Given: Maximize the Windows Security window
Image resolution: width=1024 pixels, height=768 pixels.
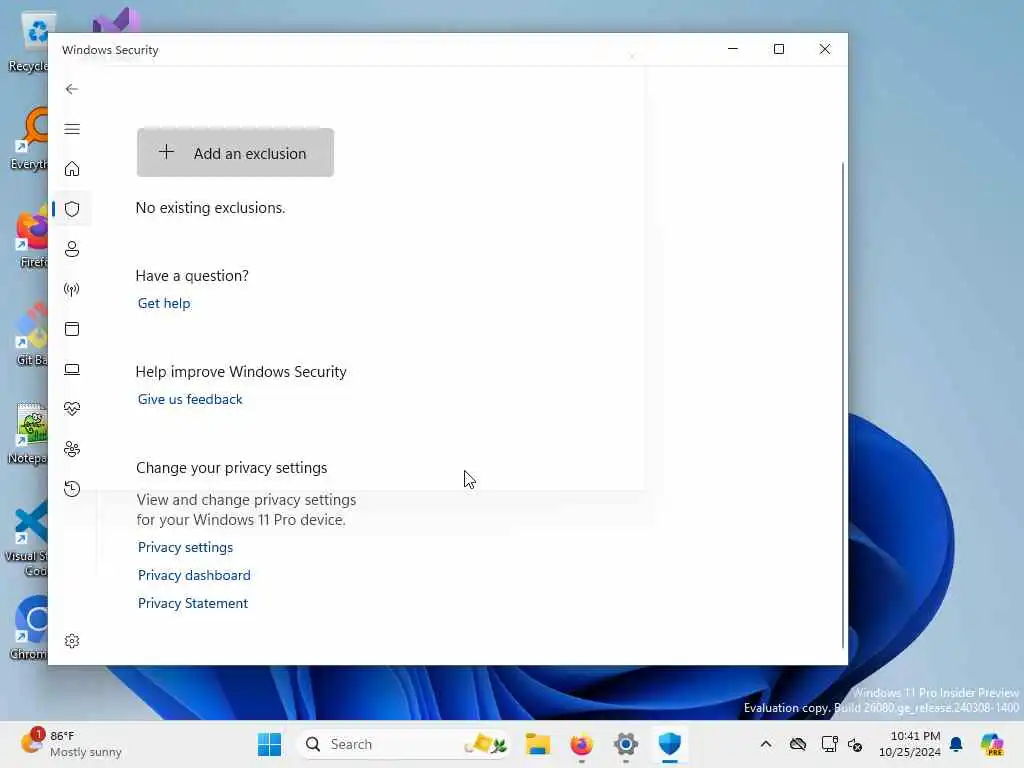Looking at the screenshot, I should pos(778,49).
